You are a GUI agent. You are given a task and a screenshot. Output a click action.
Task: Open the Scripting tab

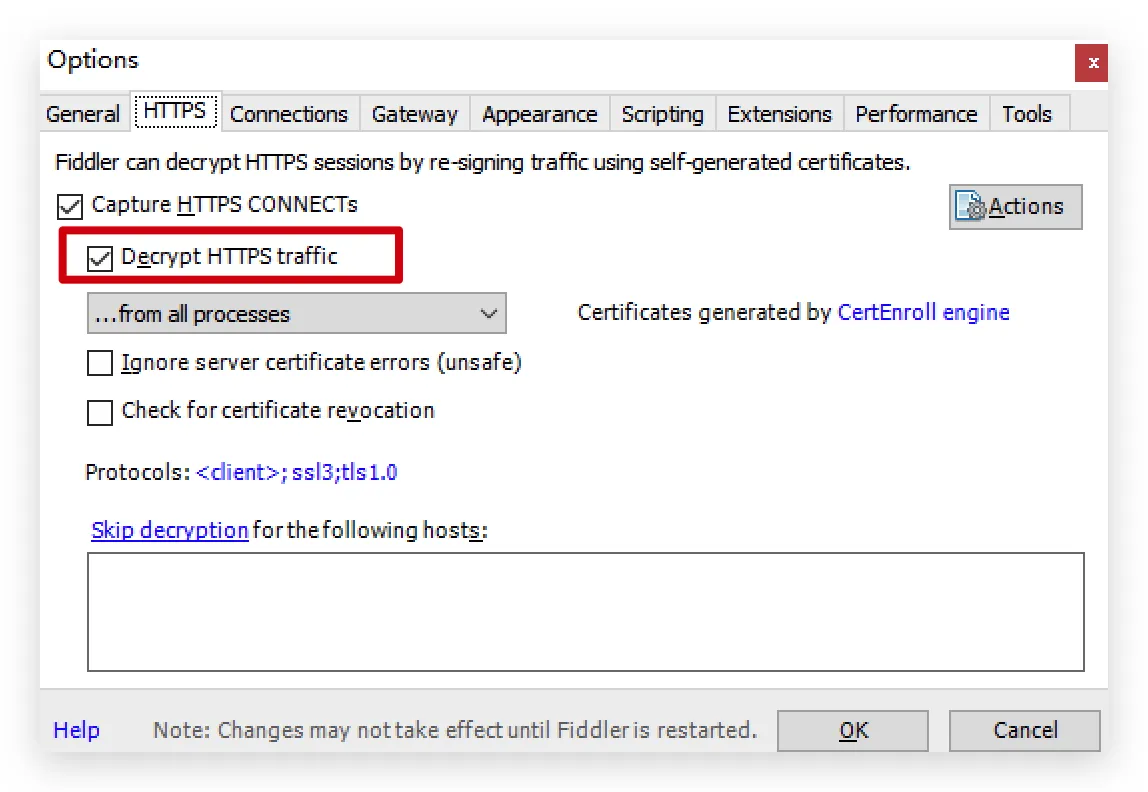663,114
